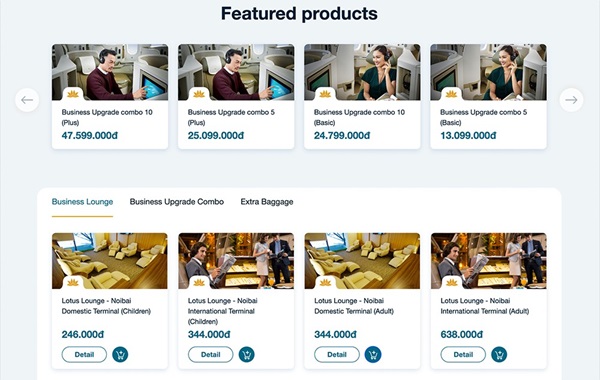
Task: Open Business Upgrade combo 10 (Plus) product image
Action: pos(110,72)
